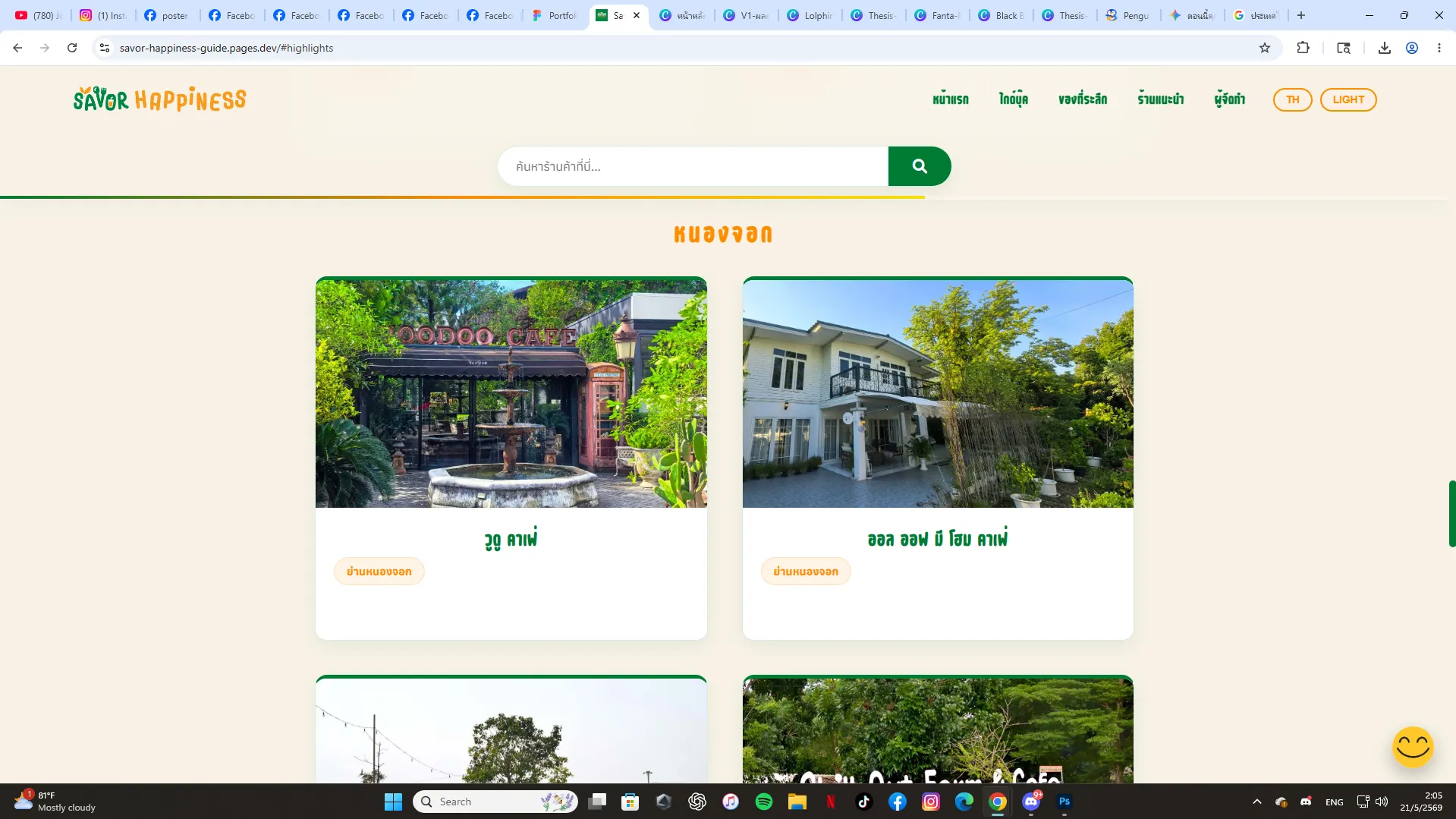Expand hidden system tray icons chevron

click(1257, 802)
